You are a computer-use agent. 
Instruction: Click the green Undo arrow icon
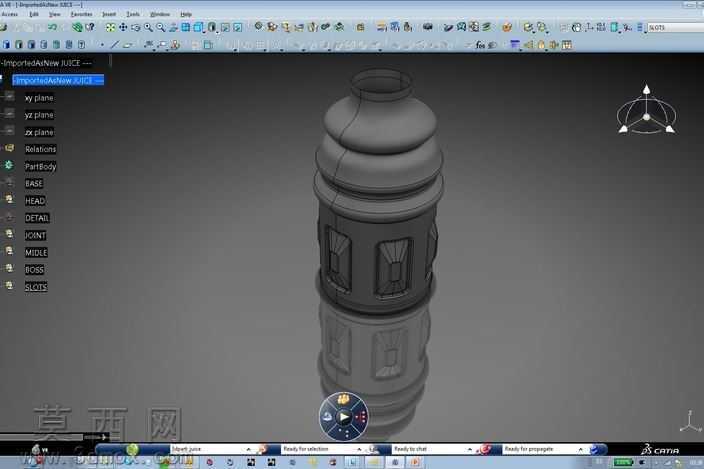53,27
